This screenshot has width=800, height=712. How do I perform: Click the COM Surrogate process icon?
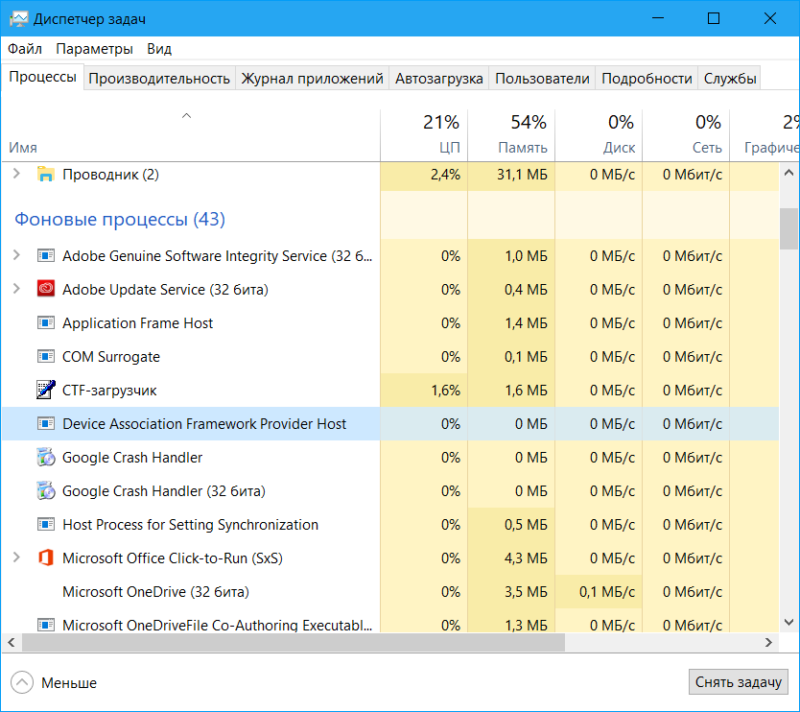45,356
